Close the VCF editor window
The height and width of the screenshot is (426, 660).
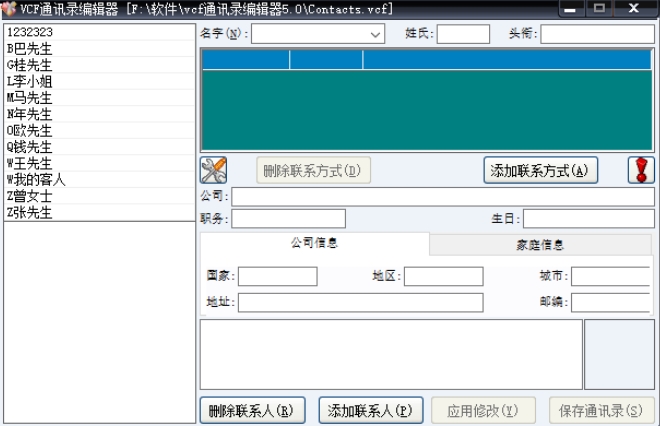pyautogui.click(x=634, y=8)
